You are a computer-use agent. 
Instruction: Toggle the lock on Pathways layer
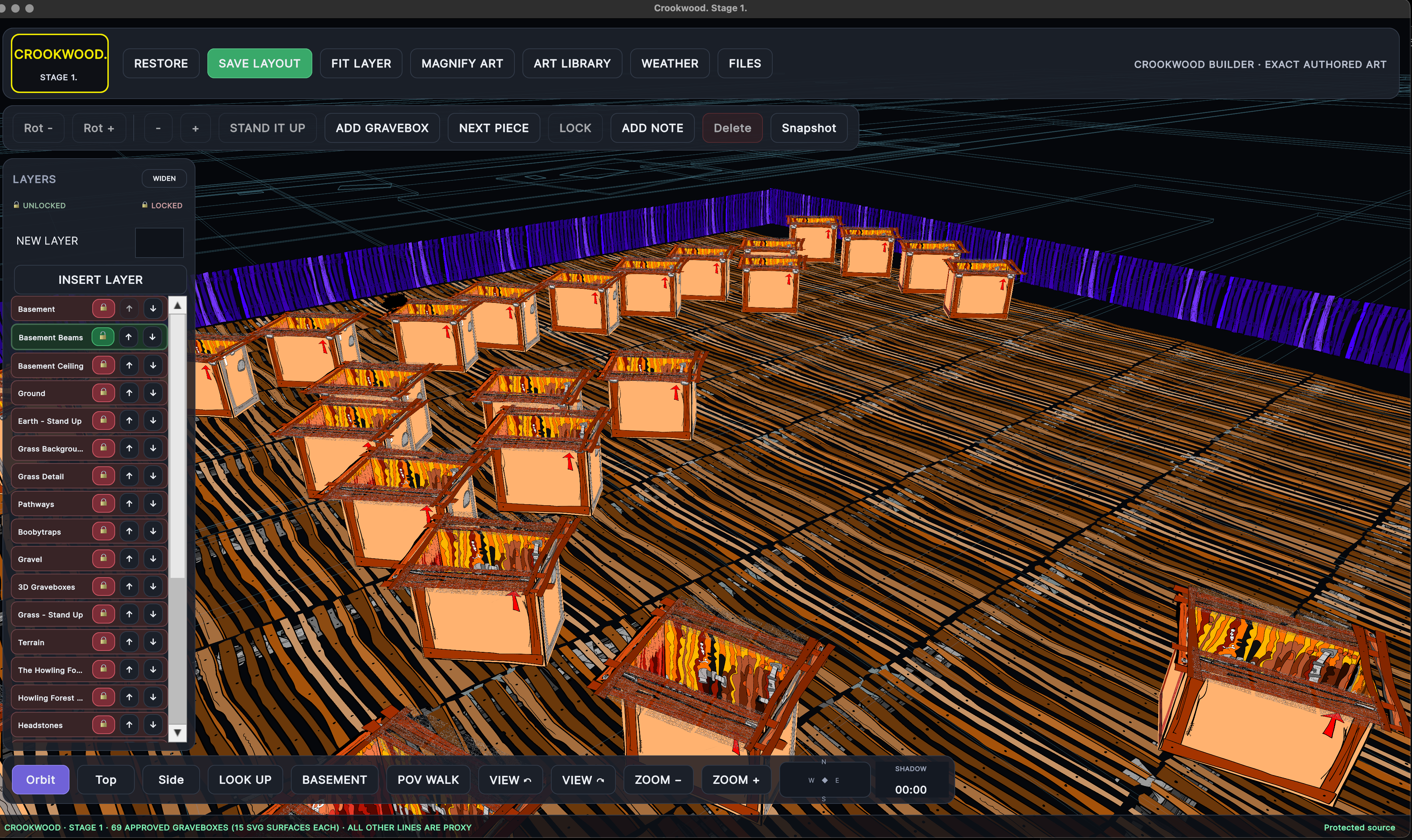104,503
